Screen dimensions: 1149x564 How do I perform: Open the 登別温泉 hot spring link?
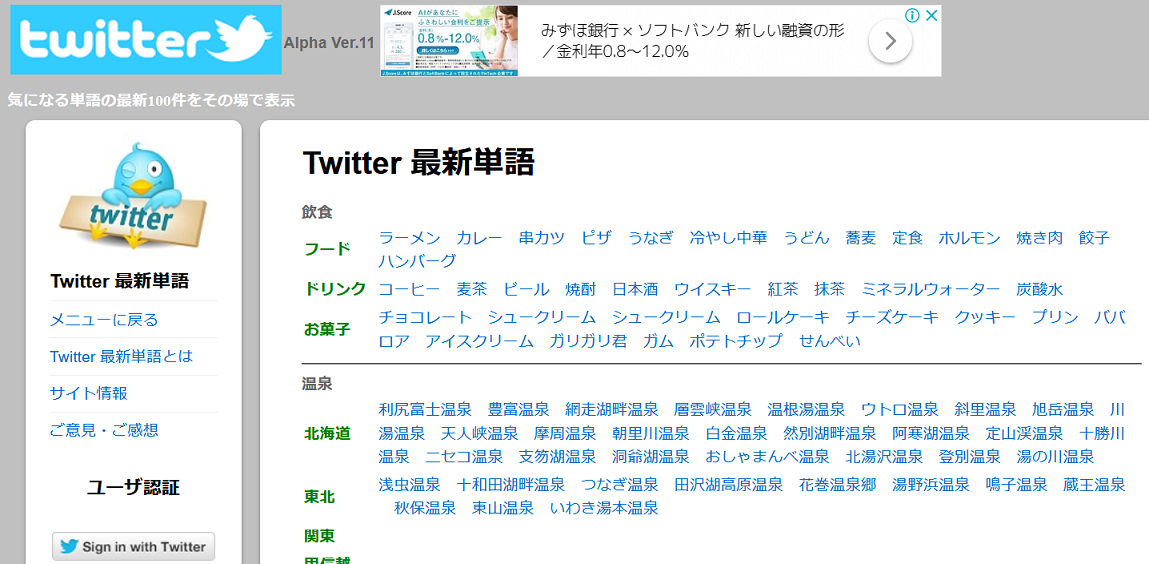point(969,456)
